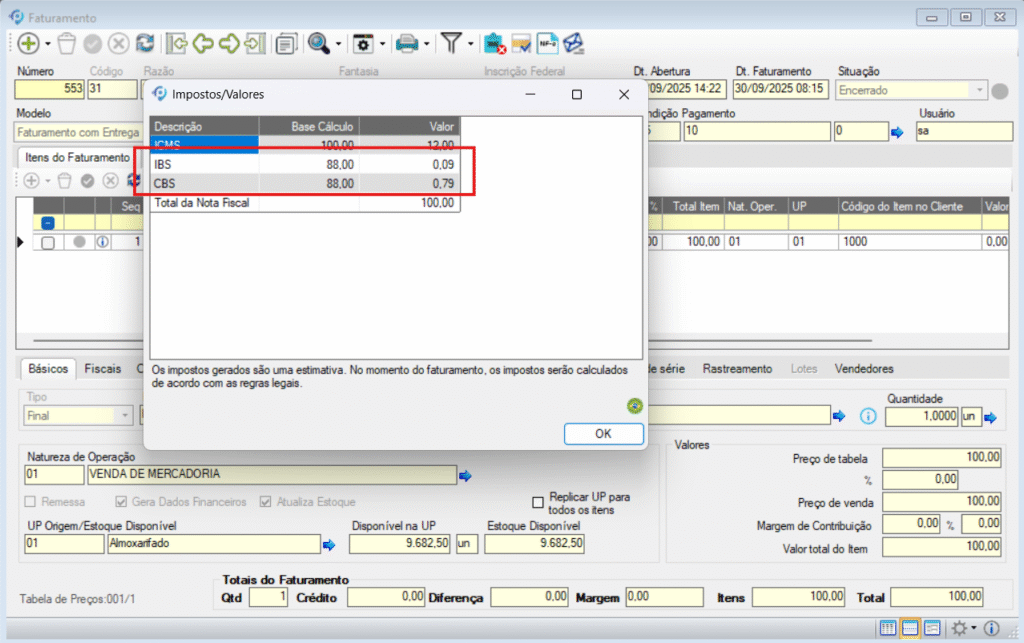
Task: Click the info icon beside Quantidade
Action: (x=868, y=416)
